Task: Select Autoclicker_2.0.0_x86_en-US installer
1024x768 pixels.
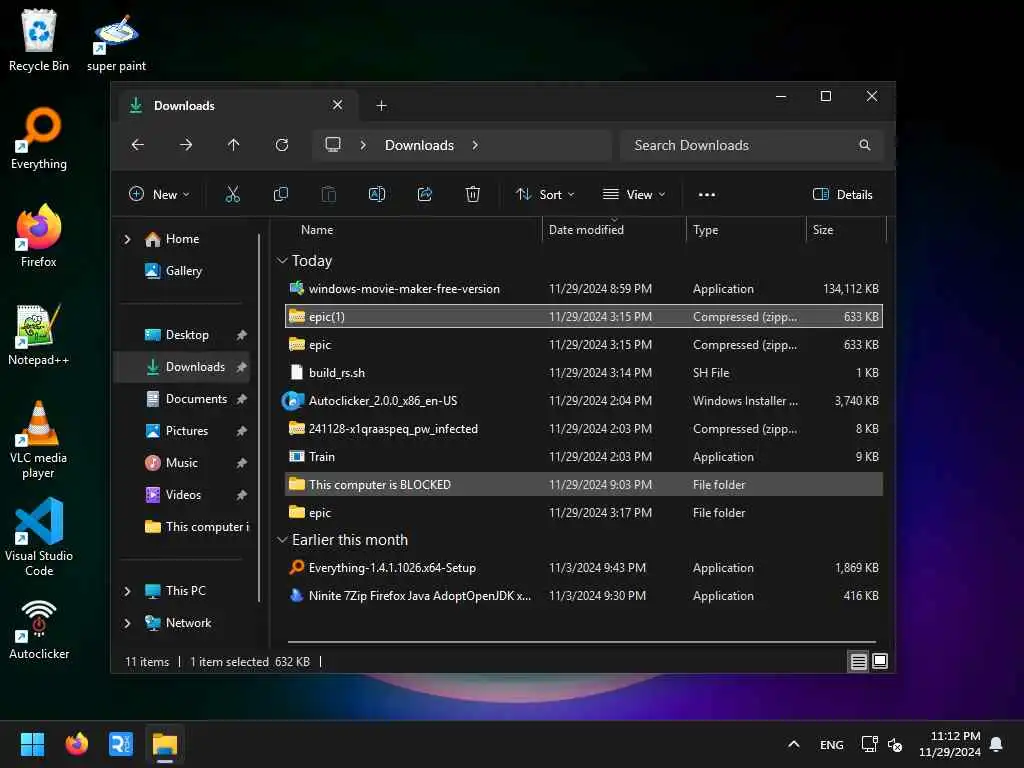Action: click(584, 401)
